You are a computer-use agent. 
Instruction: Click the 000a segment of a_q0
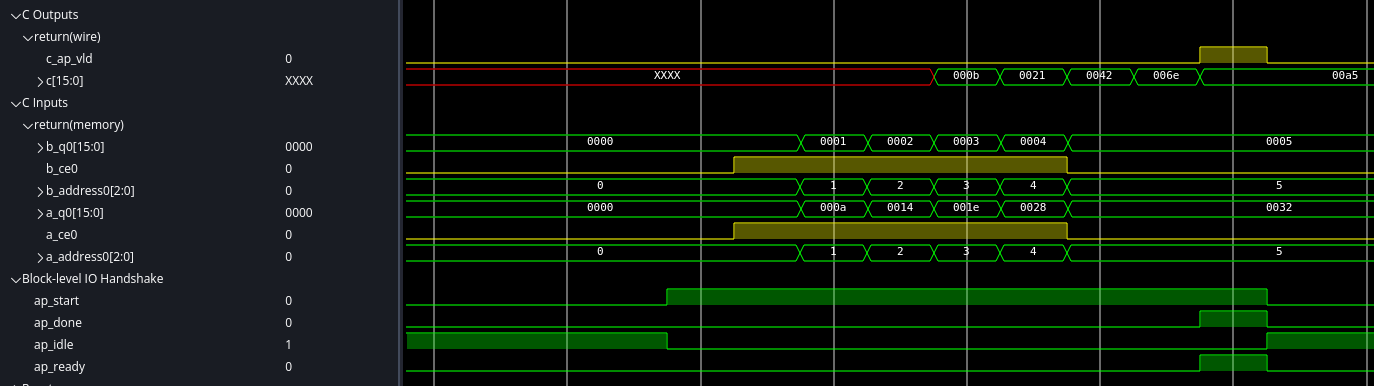click(833, 208)
